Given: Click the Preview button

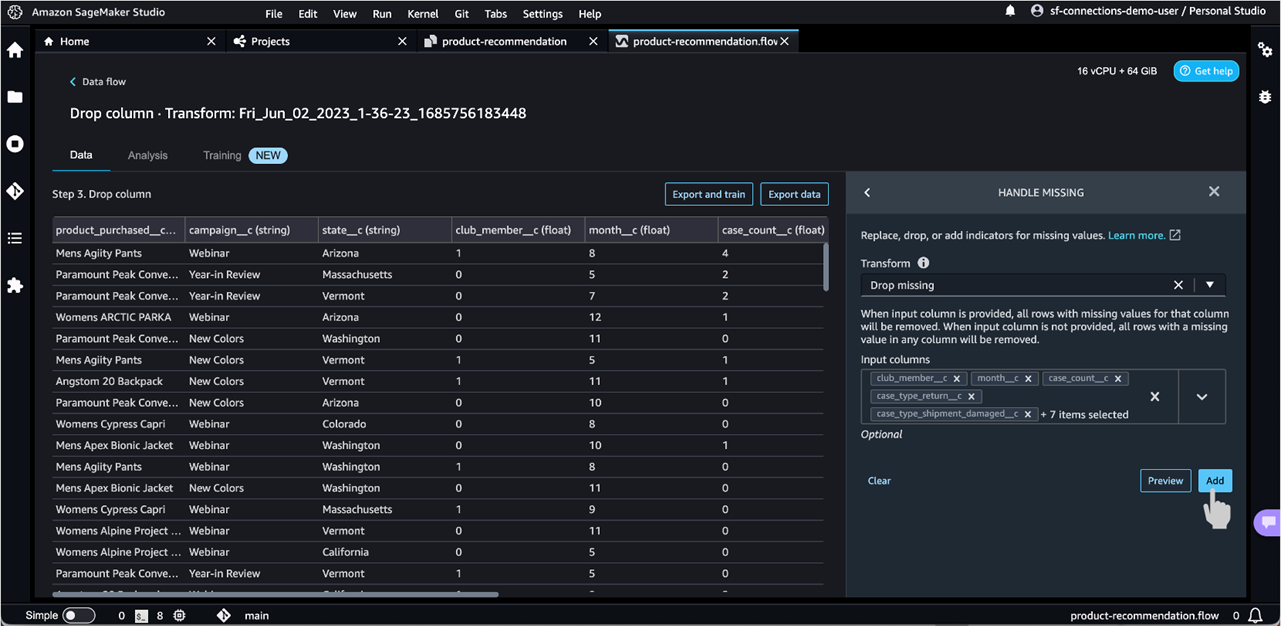Looking at the screenshot, I should (x=1165, y=481).
